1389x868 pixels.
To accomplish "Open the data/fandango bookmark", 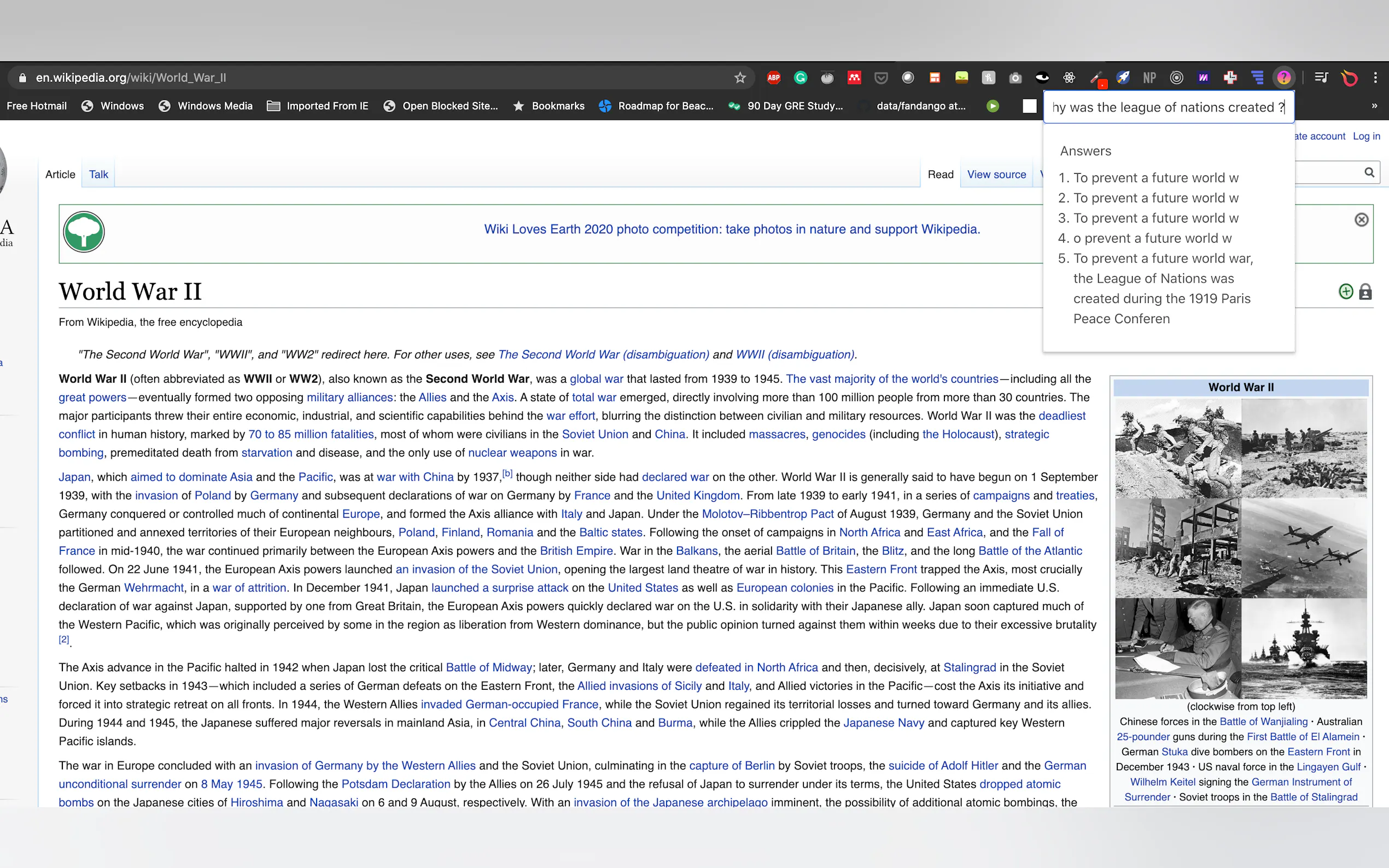I will [x=912, y=105].
